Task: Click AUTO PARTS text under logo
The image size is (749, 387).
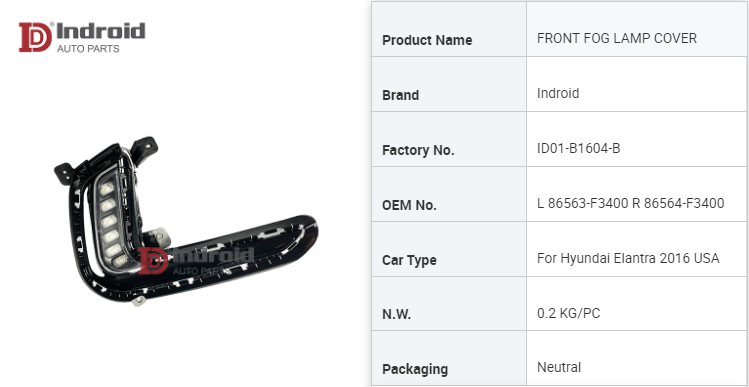Action: [88, 49]
